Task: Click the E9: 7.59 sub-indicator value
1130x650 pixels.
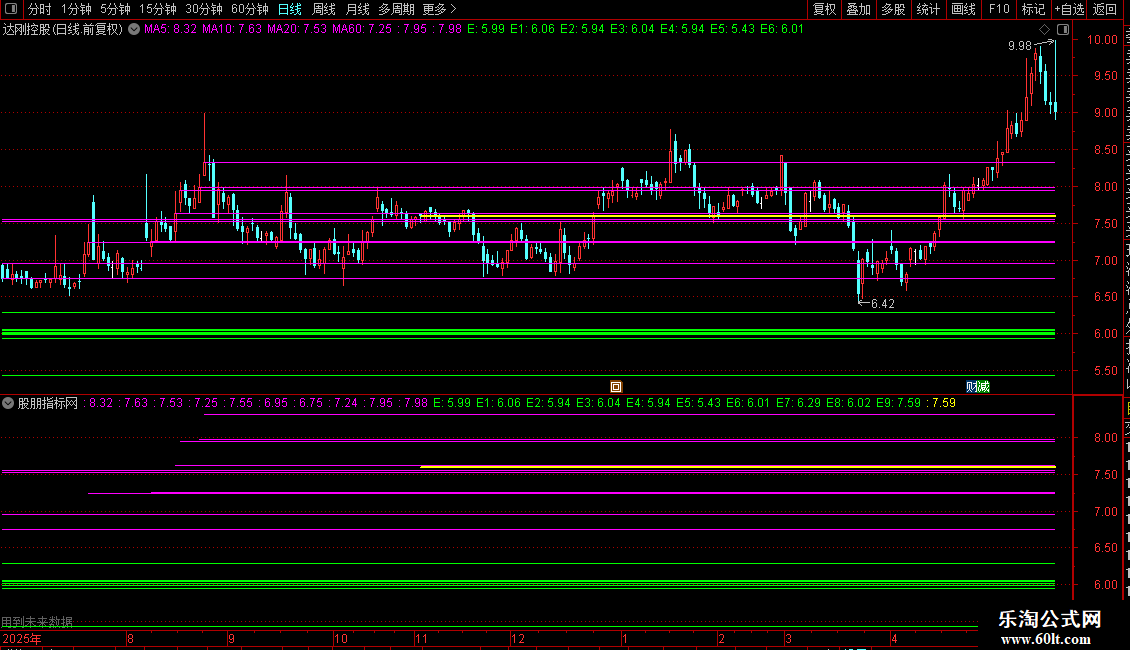Action: [898, 403]
